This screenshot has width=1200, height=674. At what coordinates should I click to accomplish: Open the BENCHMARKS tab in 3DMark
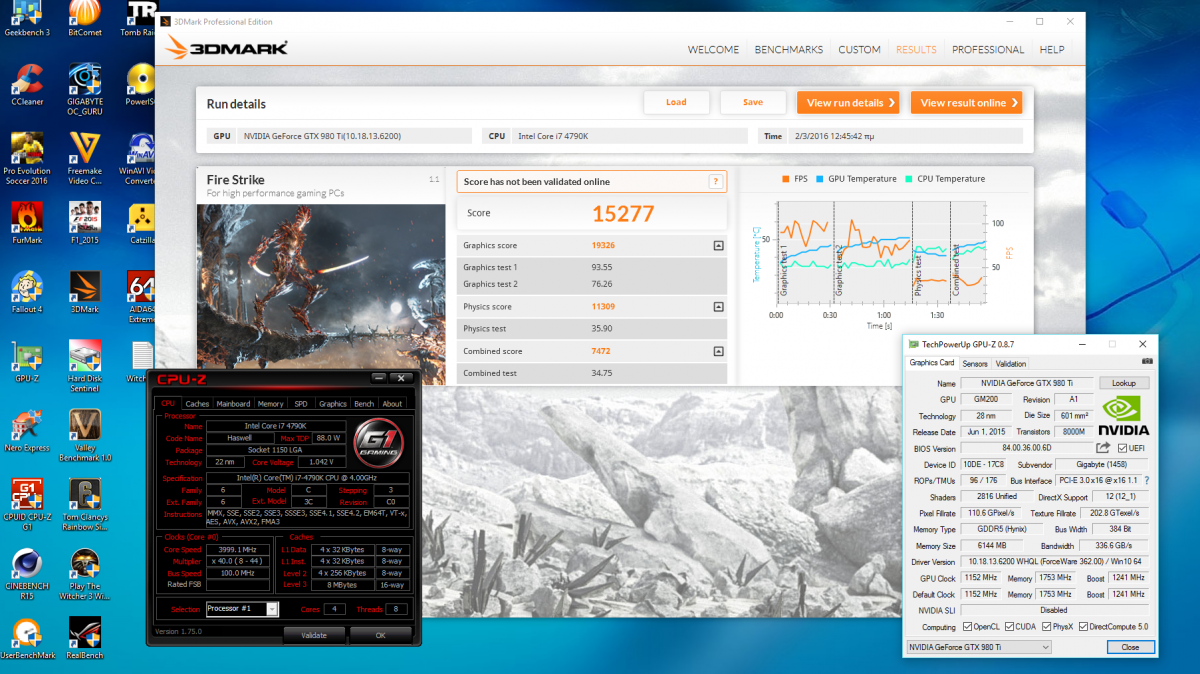(x=789, y=49)
